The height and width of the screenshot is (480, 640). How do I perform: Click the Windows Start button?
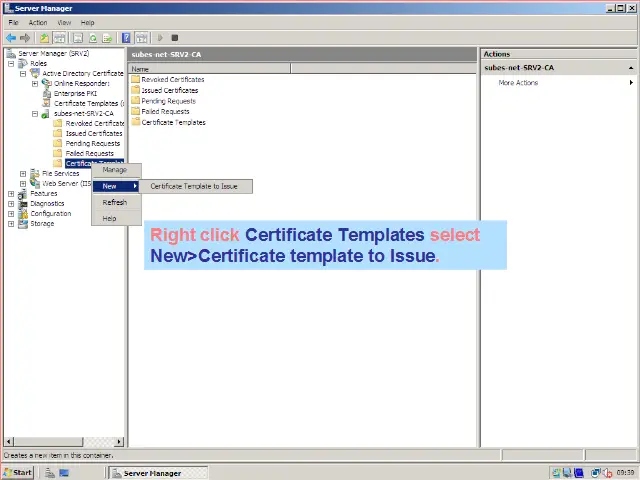[18, 472]
